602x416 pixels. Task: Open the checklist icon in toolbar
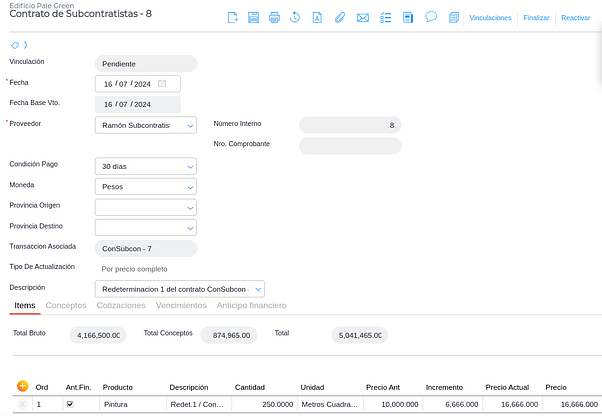[385, 18]
